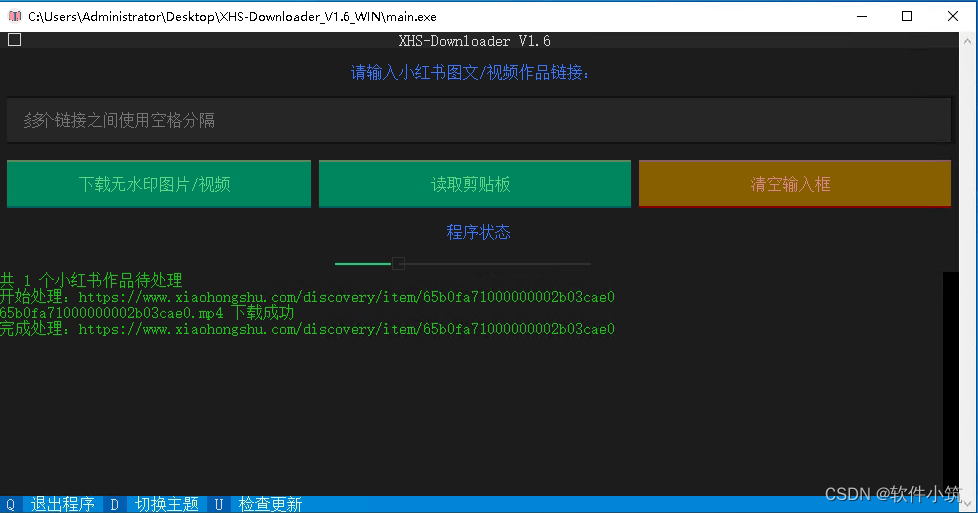Click the U key hint in footer
Viewport: 978px width, 513px height.
(x=218, y=504)
